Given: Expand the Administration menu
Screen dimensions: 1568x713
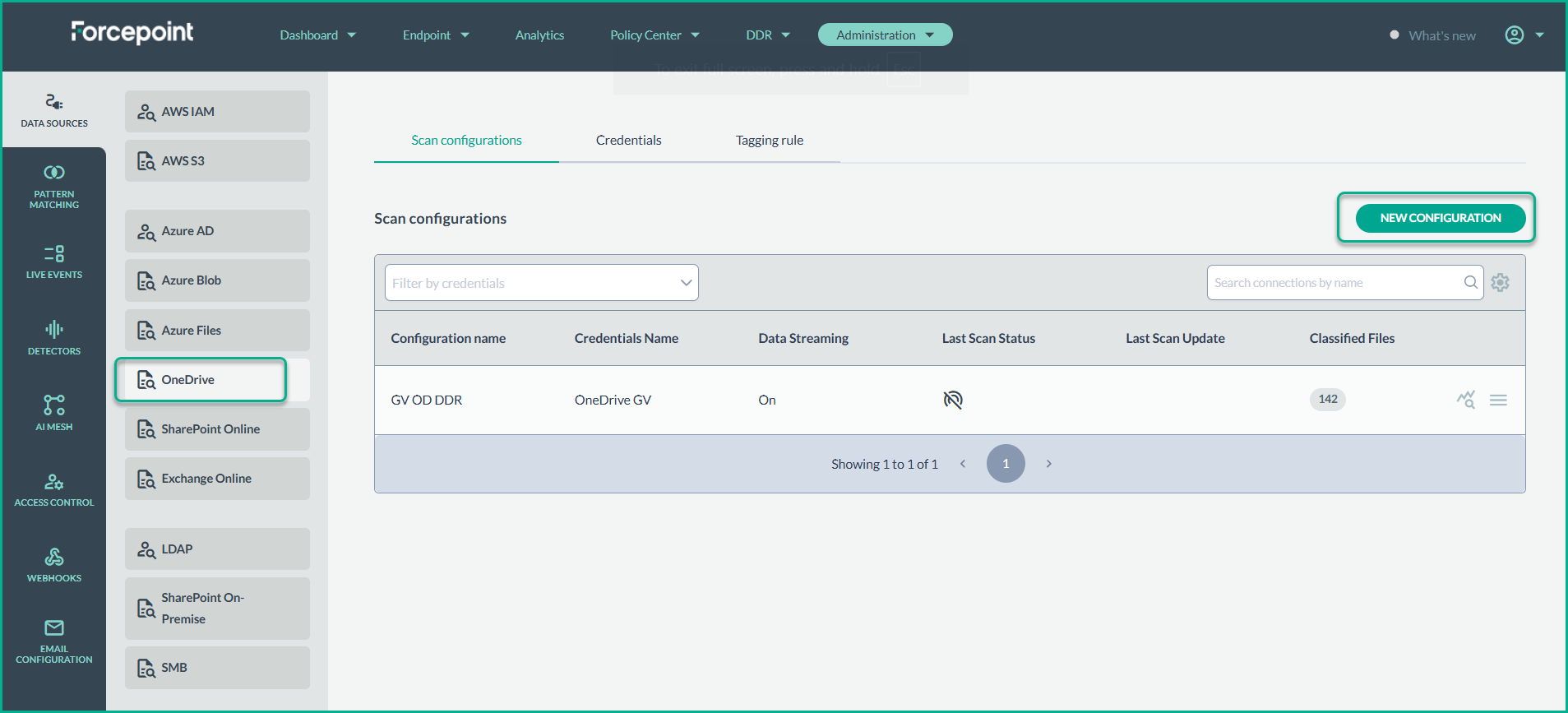Looking at the screenshot, I should click(885, 35).
